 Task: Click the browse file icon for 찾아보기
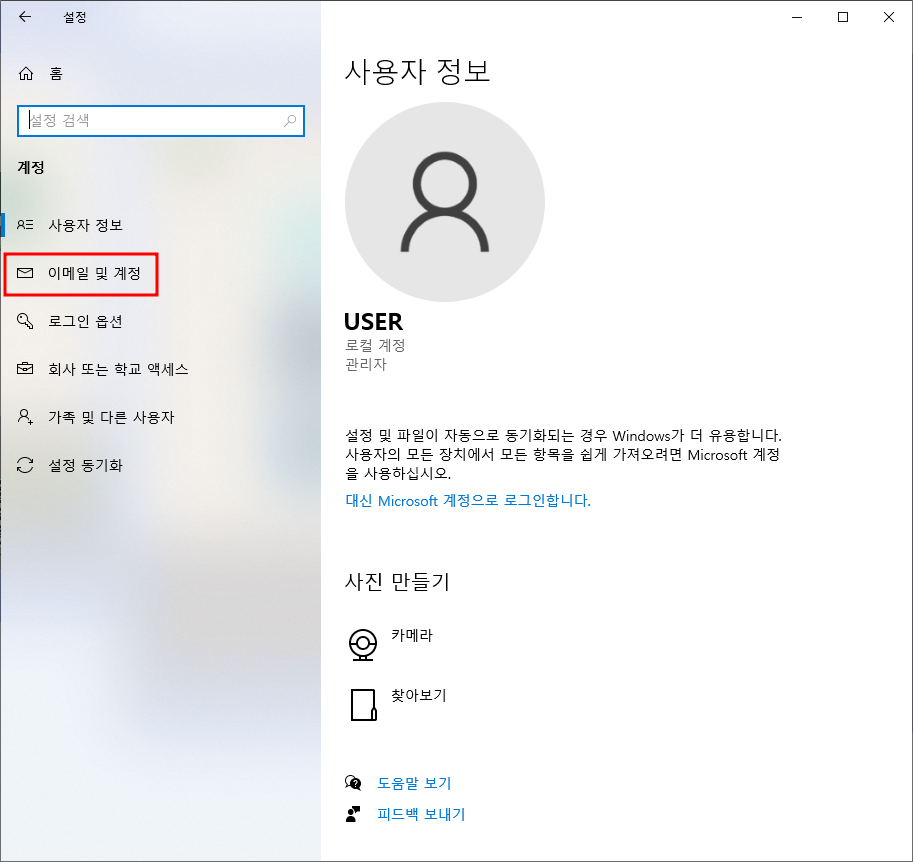364,705
